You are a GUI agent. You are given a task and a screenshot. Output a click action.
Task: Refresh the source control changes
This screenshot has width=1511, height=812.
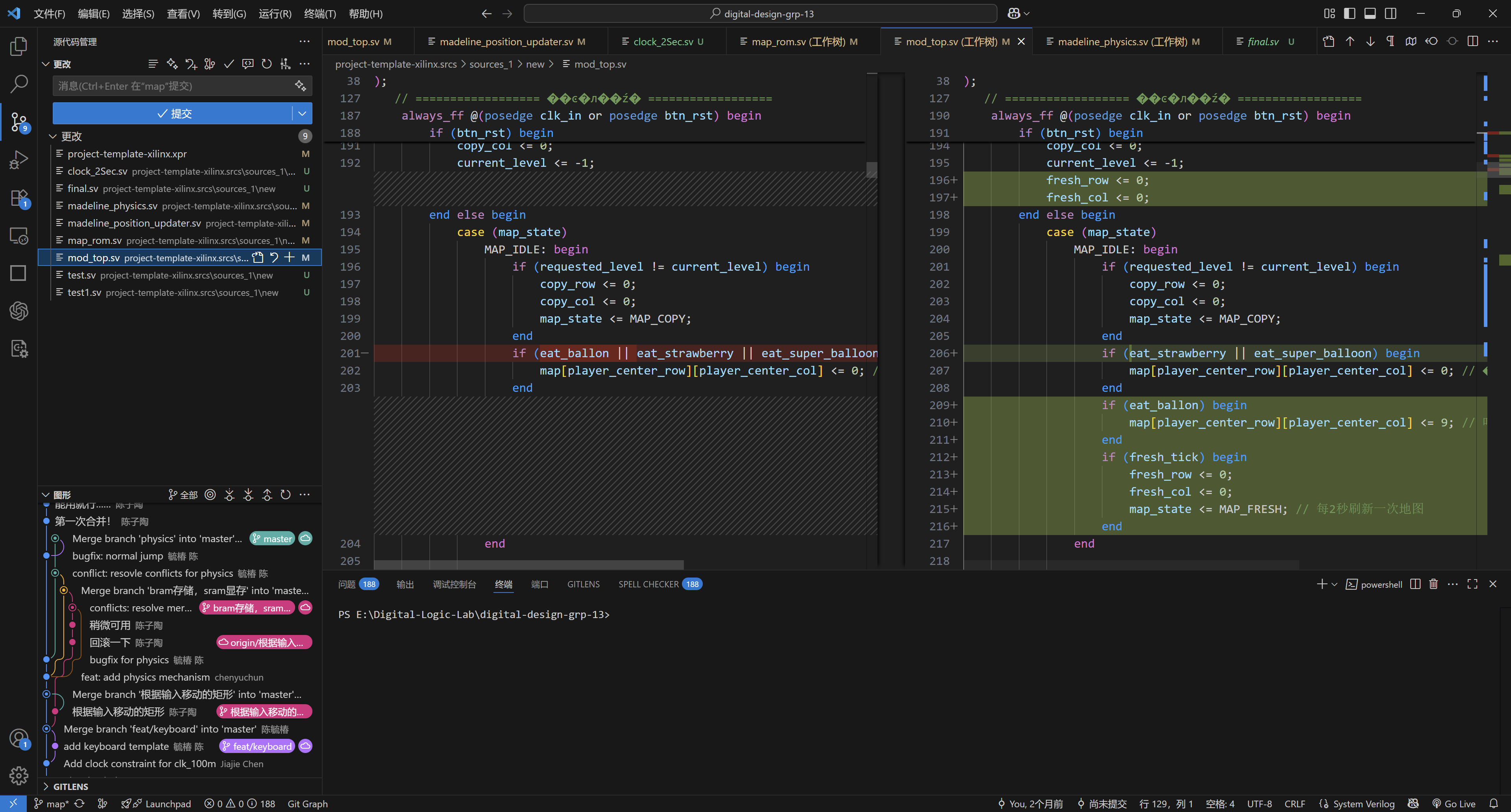(x=266, y=64)
